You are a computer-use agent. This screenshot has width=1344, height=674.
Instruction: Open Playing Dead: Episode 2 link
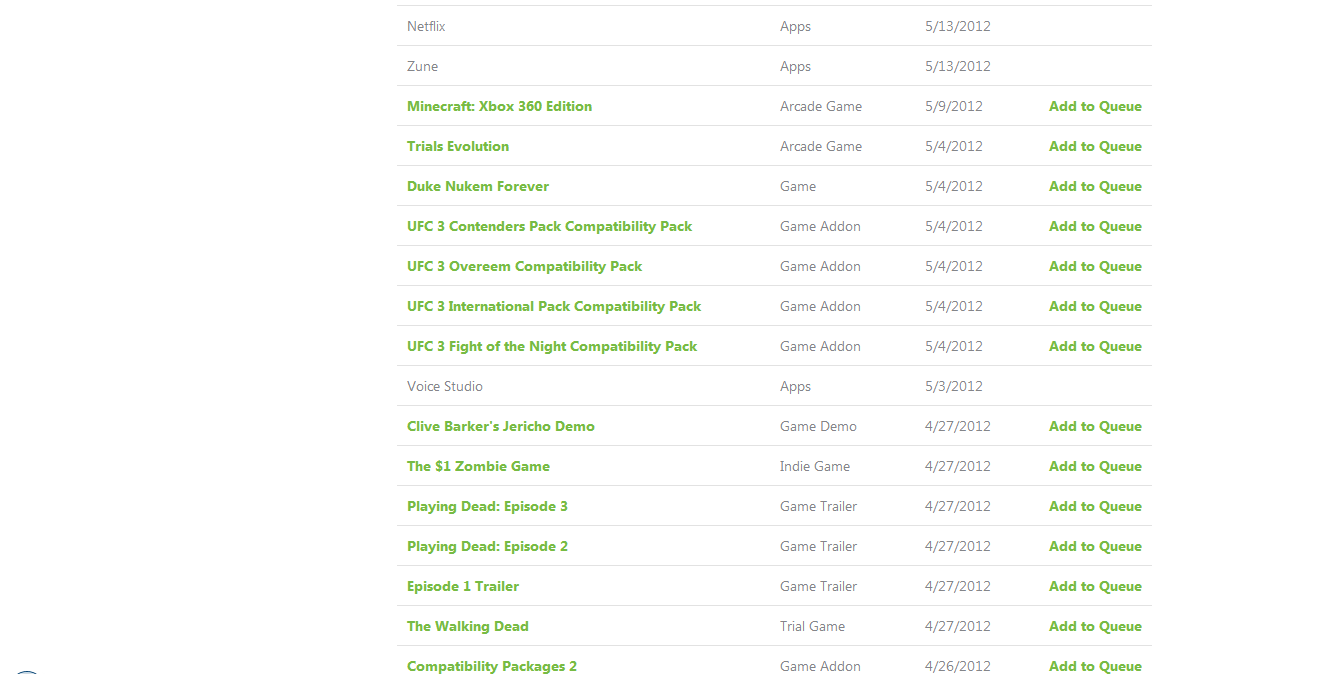487,546
